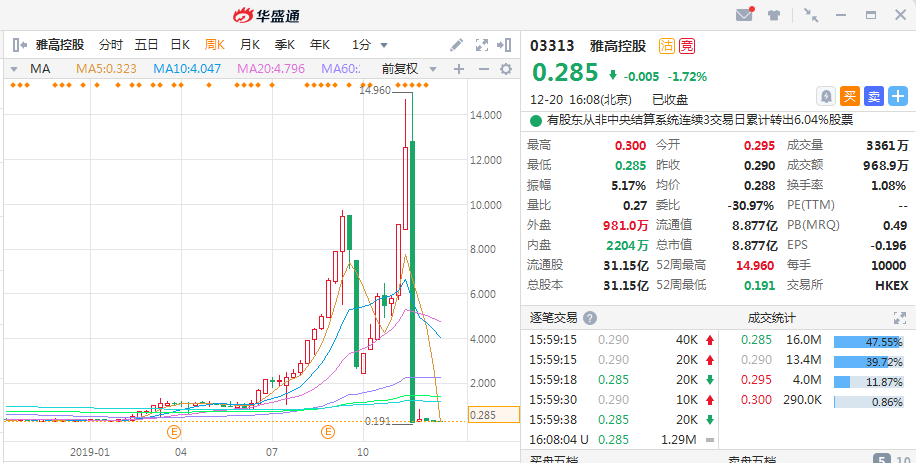Image resolution: width=916 pixels, height=463 pixels.
Task: Click the 39.72% volume bar
Action: point(869,362)
